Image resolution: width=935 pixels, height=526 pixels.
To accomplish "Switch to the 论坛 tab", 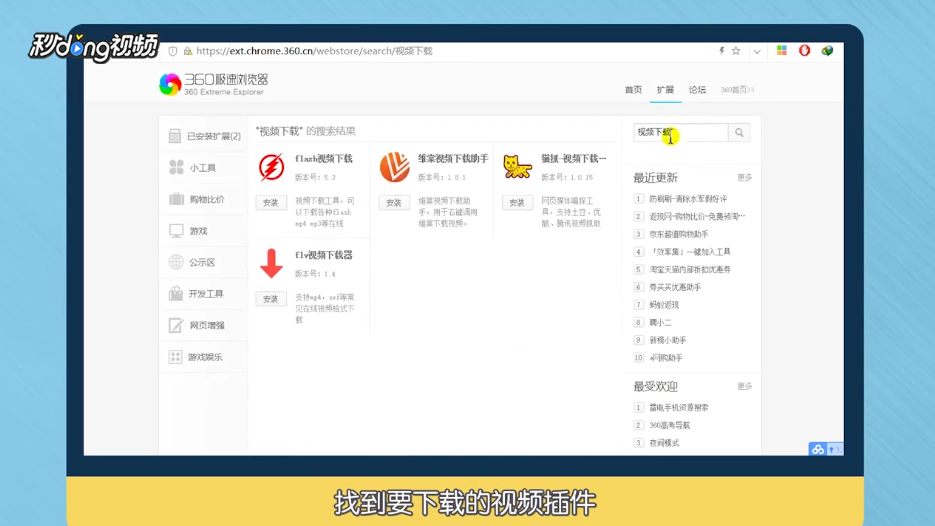I will [x=697, y=89].
